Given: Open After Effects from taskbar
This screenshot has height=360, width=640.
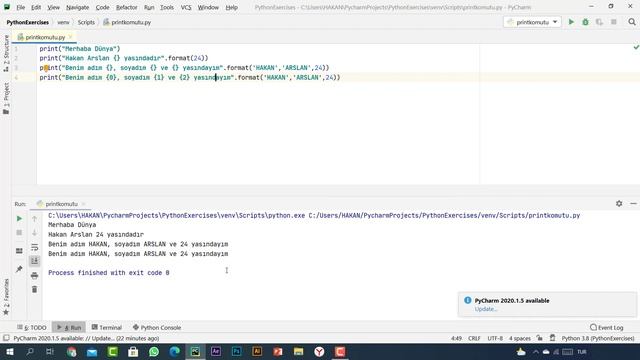Looking at the screenshot, I should click(216, 351).
